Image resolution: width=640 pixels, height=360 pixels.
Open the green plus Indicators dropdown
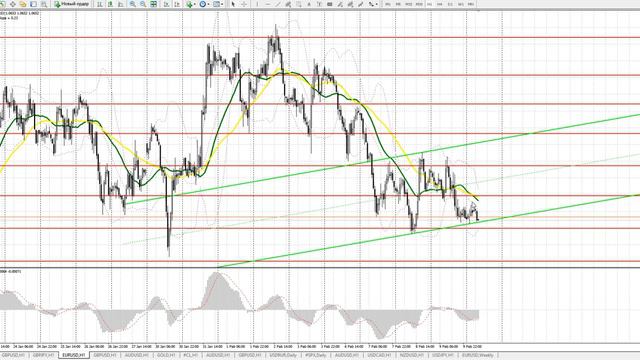(191, 4)
